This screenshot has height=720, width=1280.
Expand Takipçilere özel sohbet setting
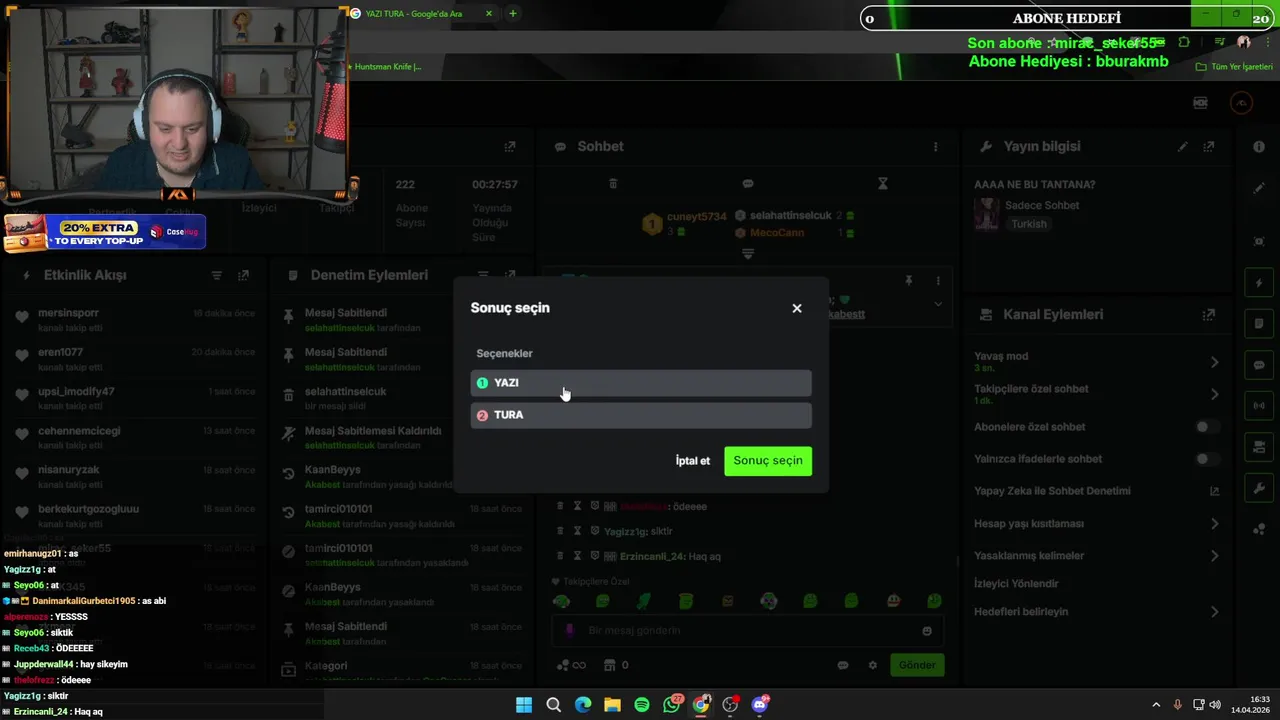tap(1215, 394)
